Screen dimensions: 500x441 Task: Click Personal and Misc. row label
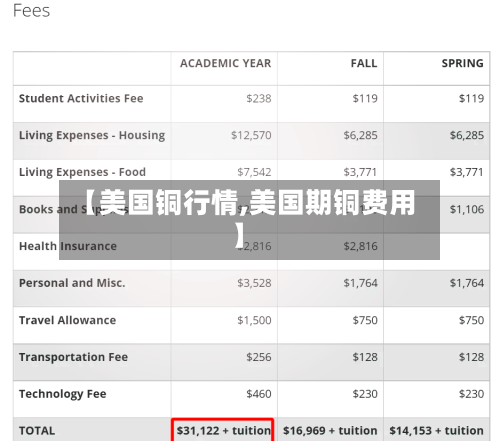pos(72,283)
